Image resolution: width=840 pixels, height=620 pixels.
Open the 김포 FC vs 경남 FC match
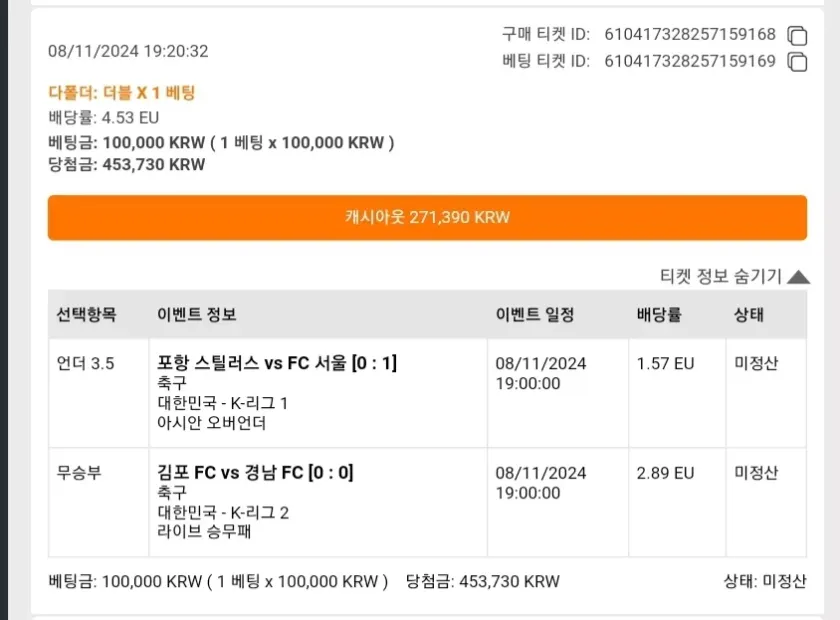[255, 472]
